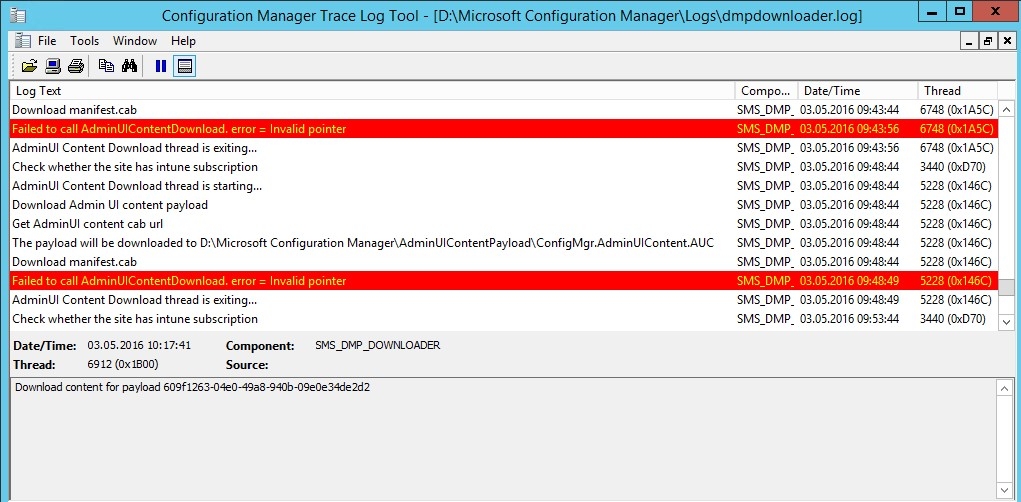The height and width of the screenshot is (502, 1021).
Task: Click the Open on server computer icon
Action: tap(53, 66)
